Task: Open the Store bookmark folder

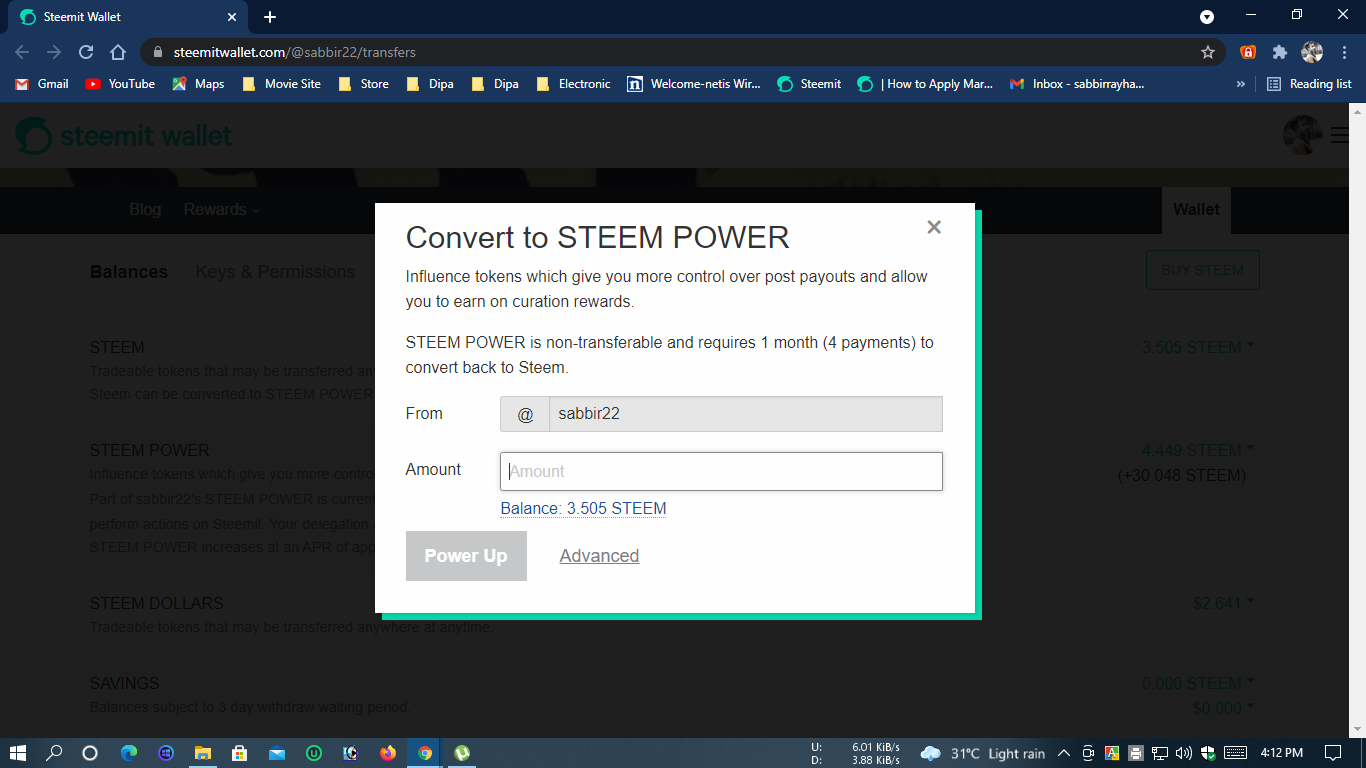Action: tap(363, 84)
